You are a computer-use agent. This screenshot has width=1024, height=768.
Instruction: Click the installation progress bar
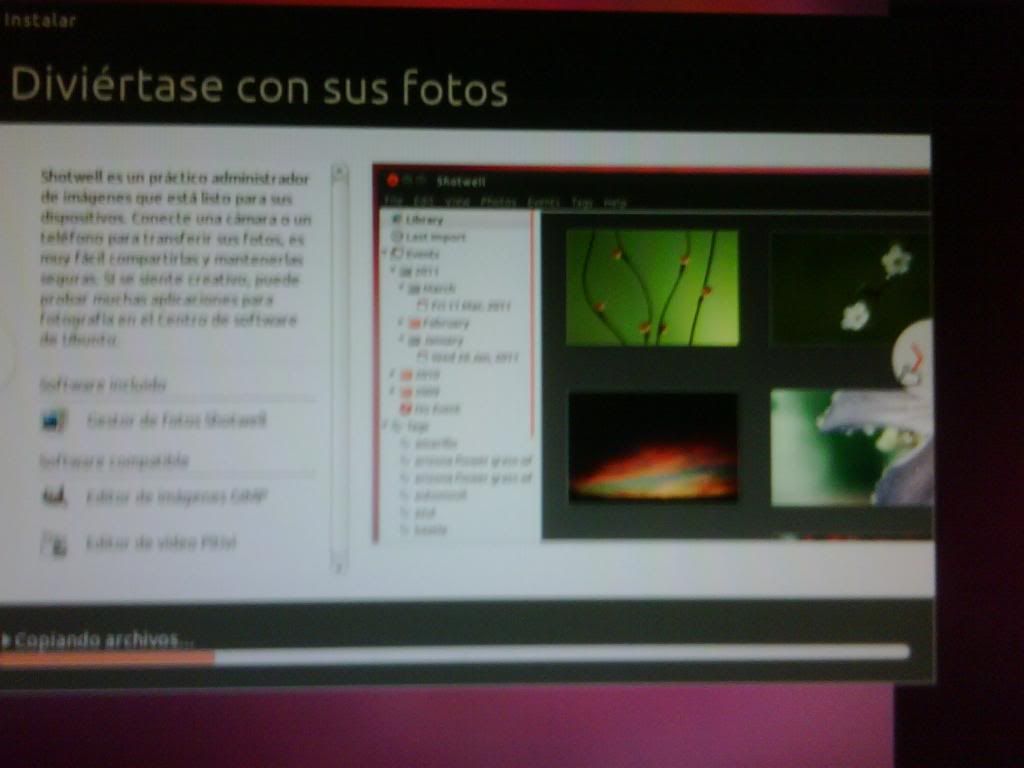click(454, 656)
